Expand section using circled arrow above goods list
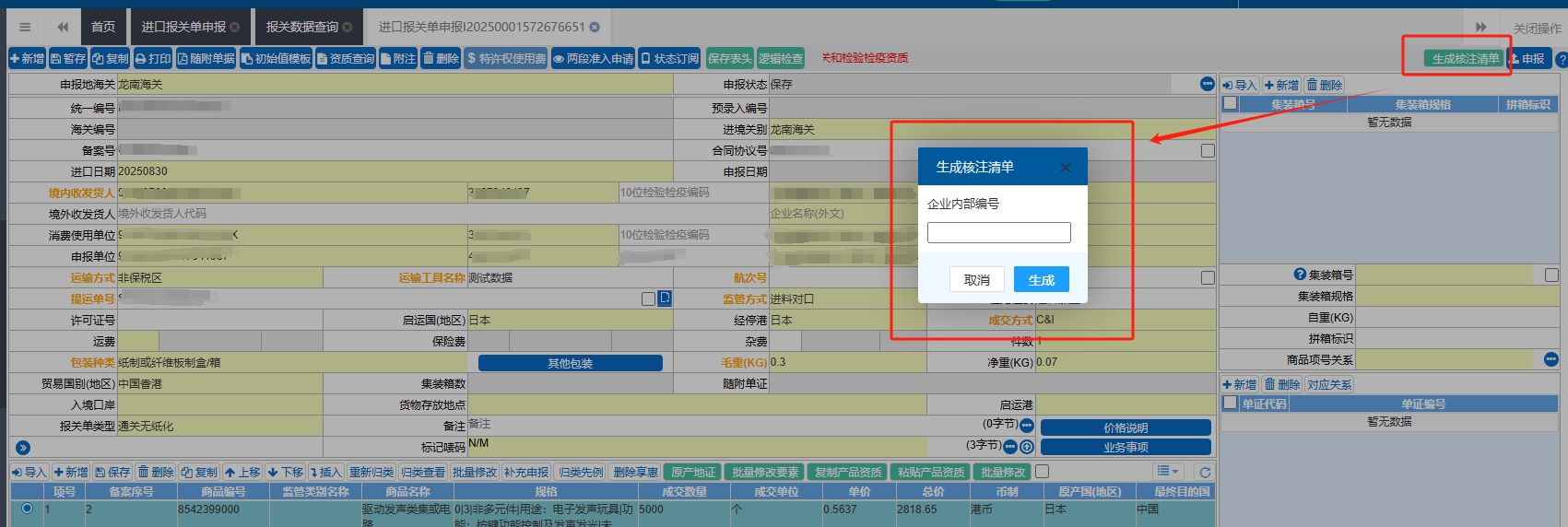Screen dimensions: 1568x527 [23, 448]
